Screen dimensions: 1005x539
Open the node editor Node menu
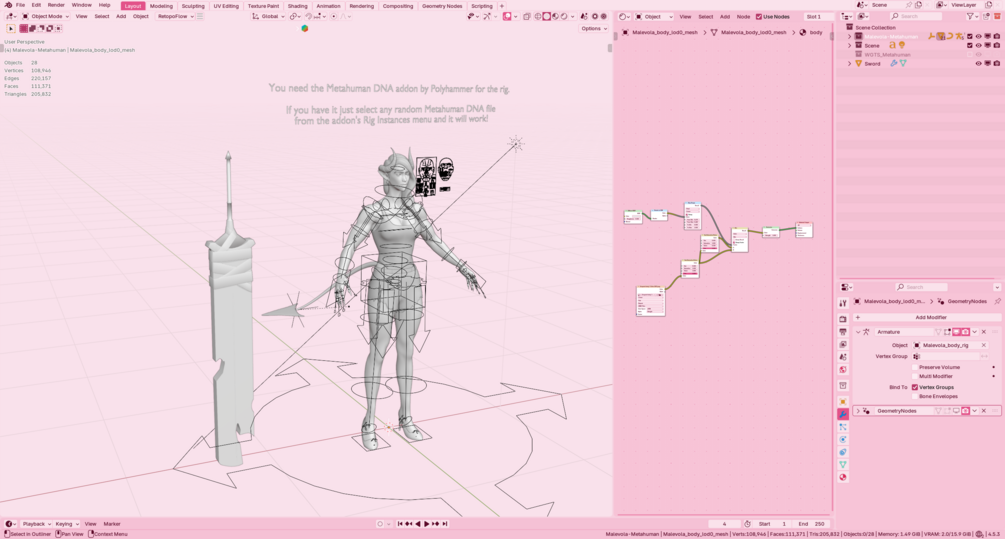point(743,17)
